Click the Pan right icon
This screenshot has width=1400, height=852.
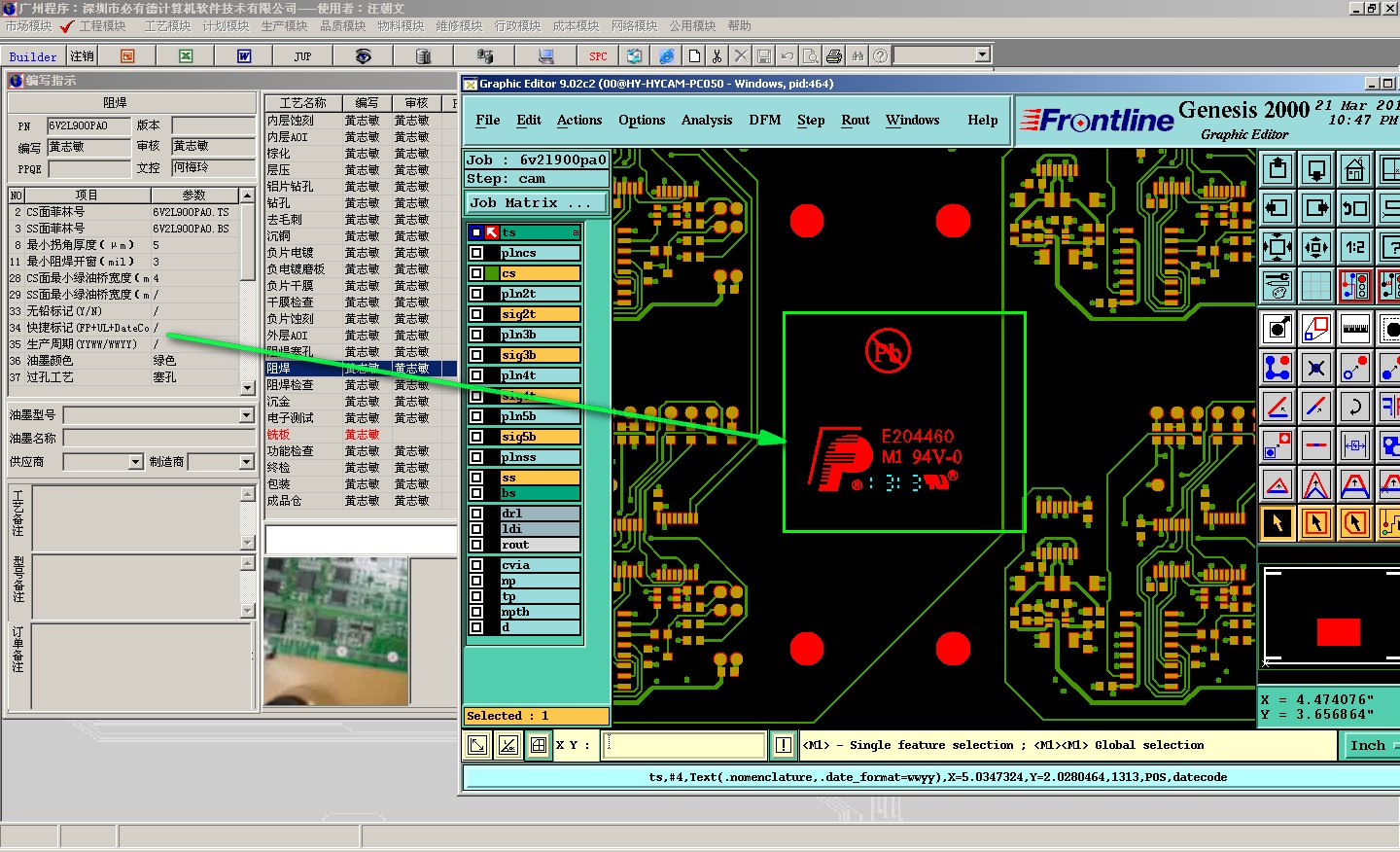(1316, 208)
